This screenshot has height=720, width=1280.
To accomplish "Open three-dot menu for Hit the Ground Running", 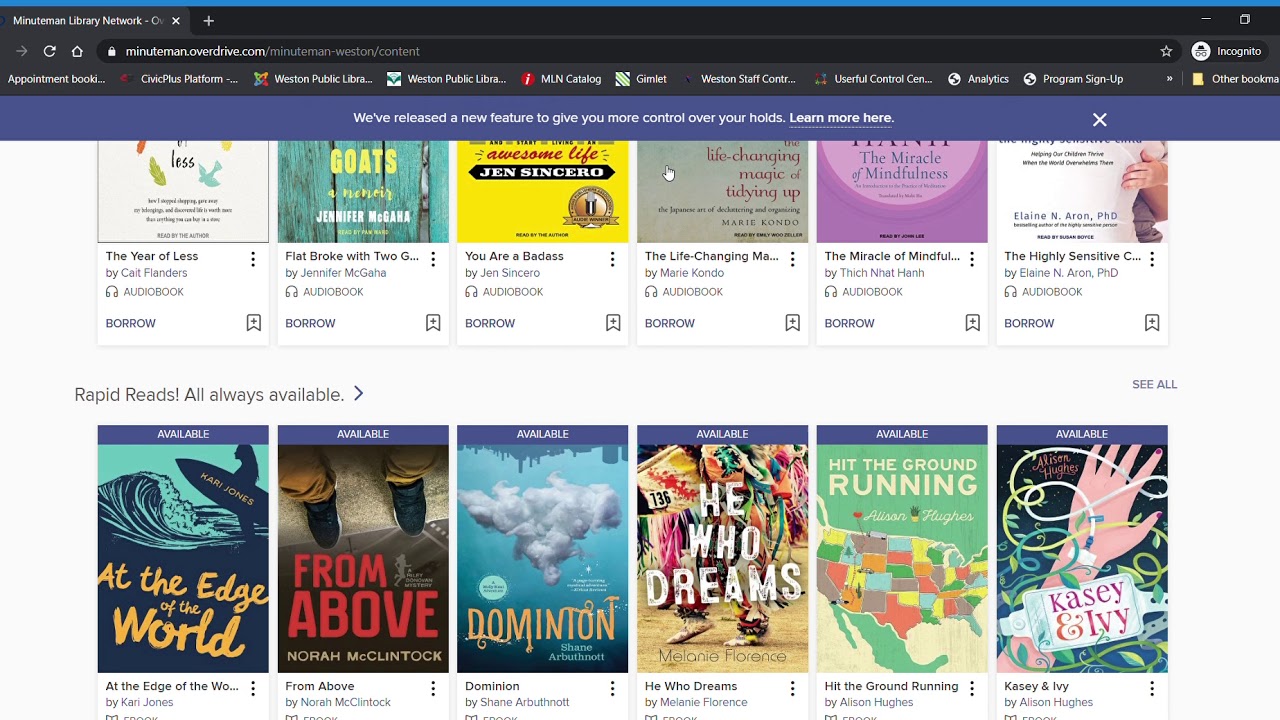I will pos(972,689).
